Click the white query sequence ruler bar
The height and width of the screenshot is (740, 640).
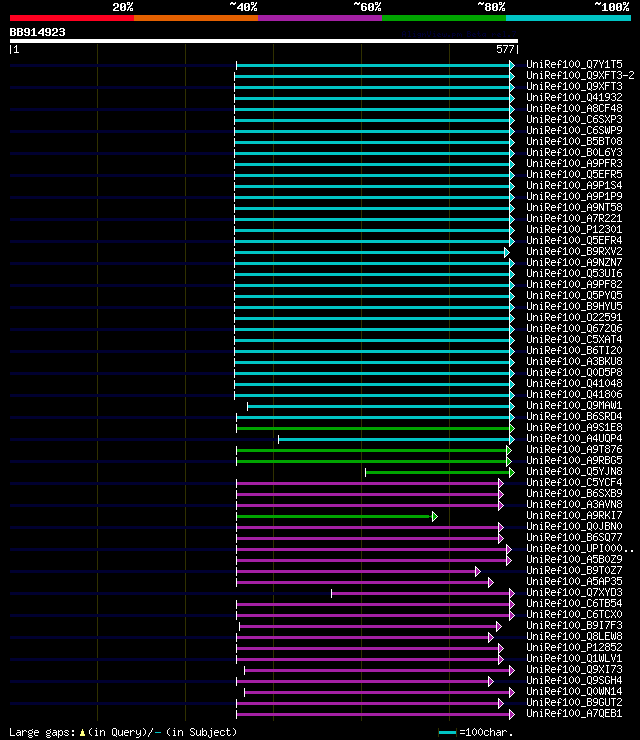click(264, 41)
